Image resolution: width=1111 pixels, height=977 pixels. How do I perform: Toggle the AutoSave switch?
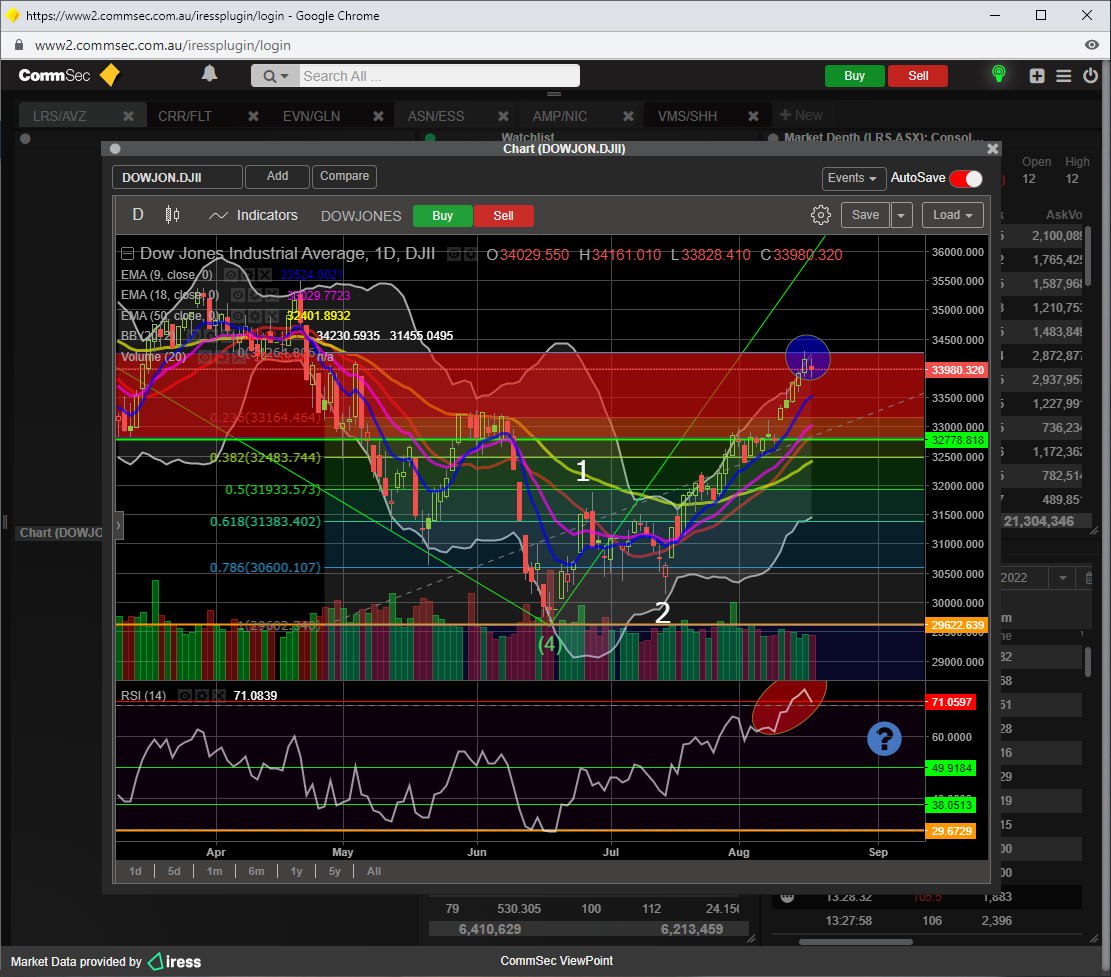point(965,178)
